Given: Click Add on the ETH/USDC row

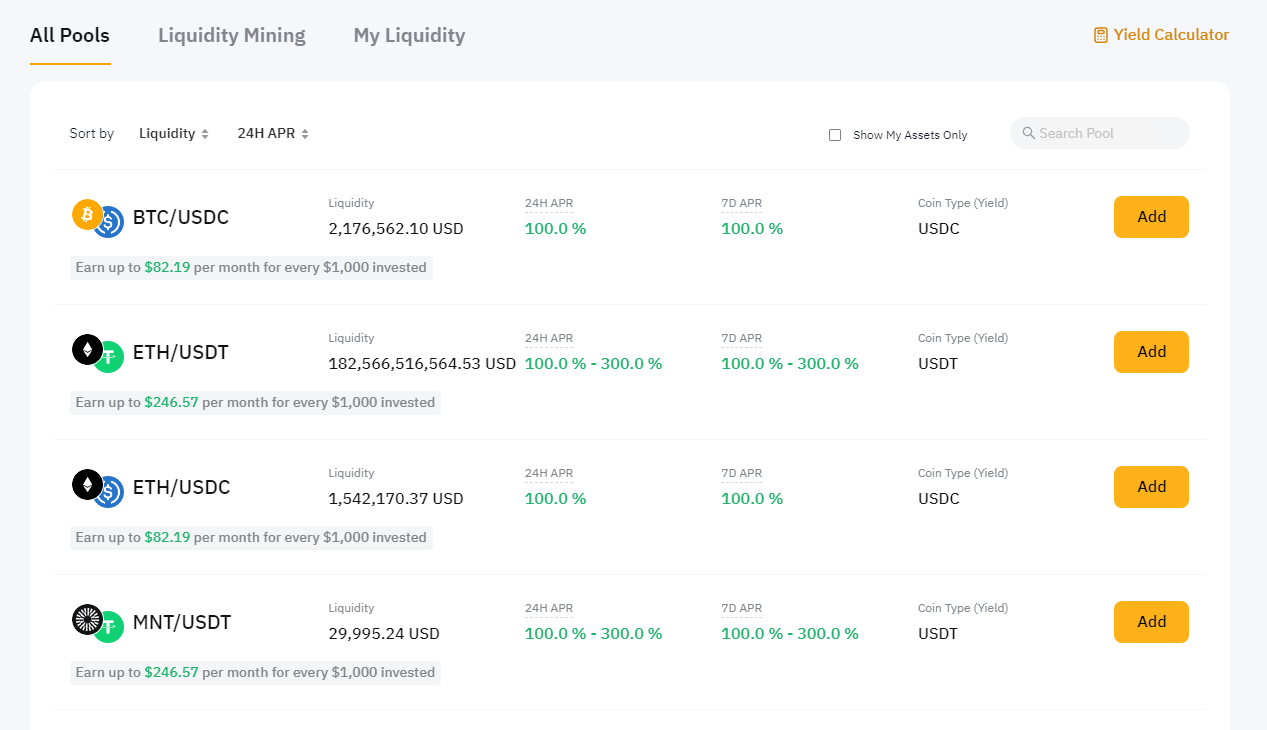Looking at the screenshot, I should pos(1151,487).
